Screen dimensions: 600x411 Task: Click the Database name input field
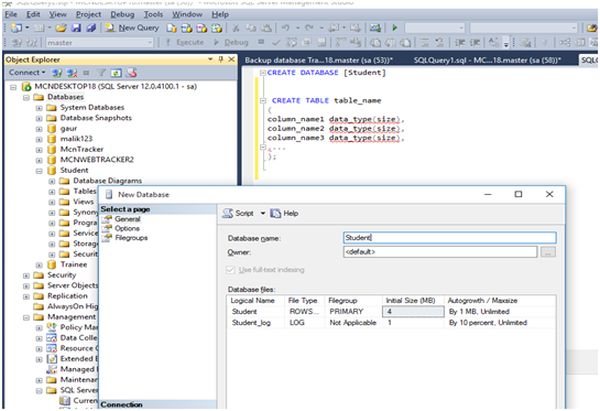pyautogui.click(x=447, y=238)
